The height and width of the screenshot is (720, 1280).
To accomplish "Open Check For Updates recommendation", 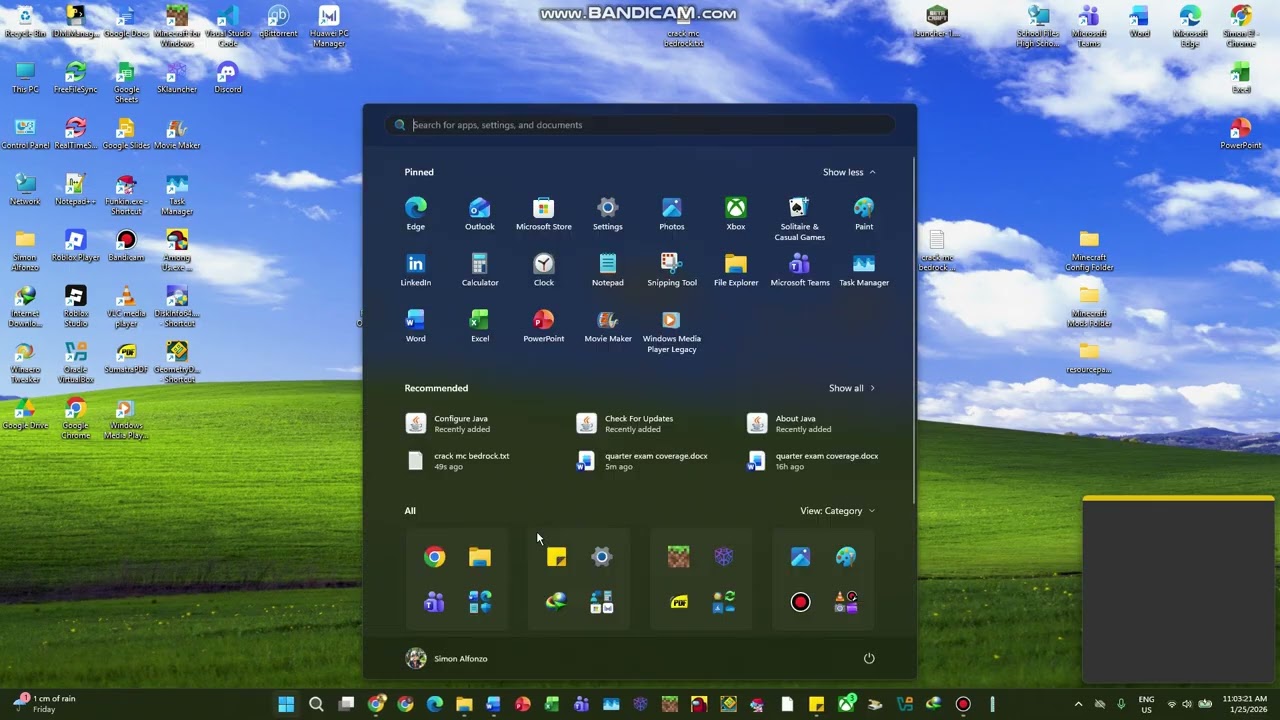I will (651, 424).
